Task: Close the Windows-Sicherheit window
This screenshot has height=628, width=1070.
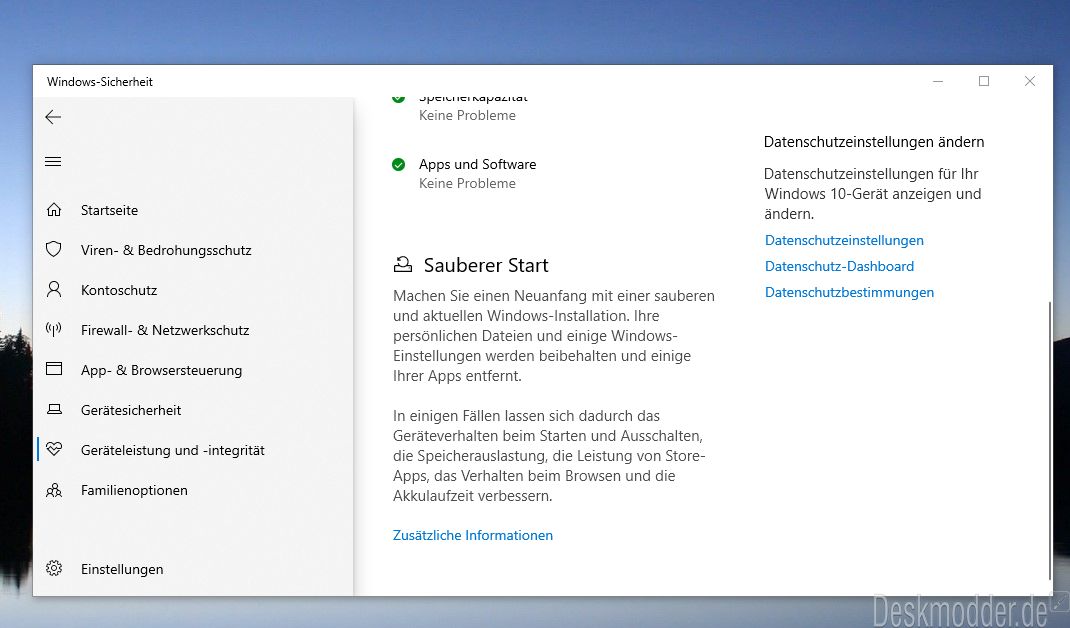Action: tap(1030, 81)
